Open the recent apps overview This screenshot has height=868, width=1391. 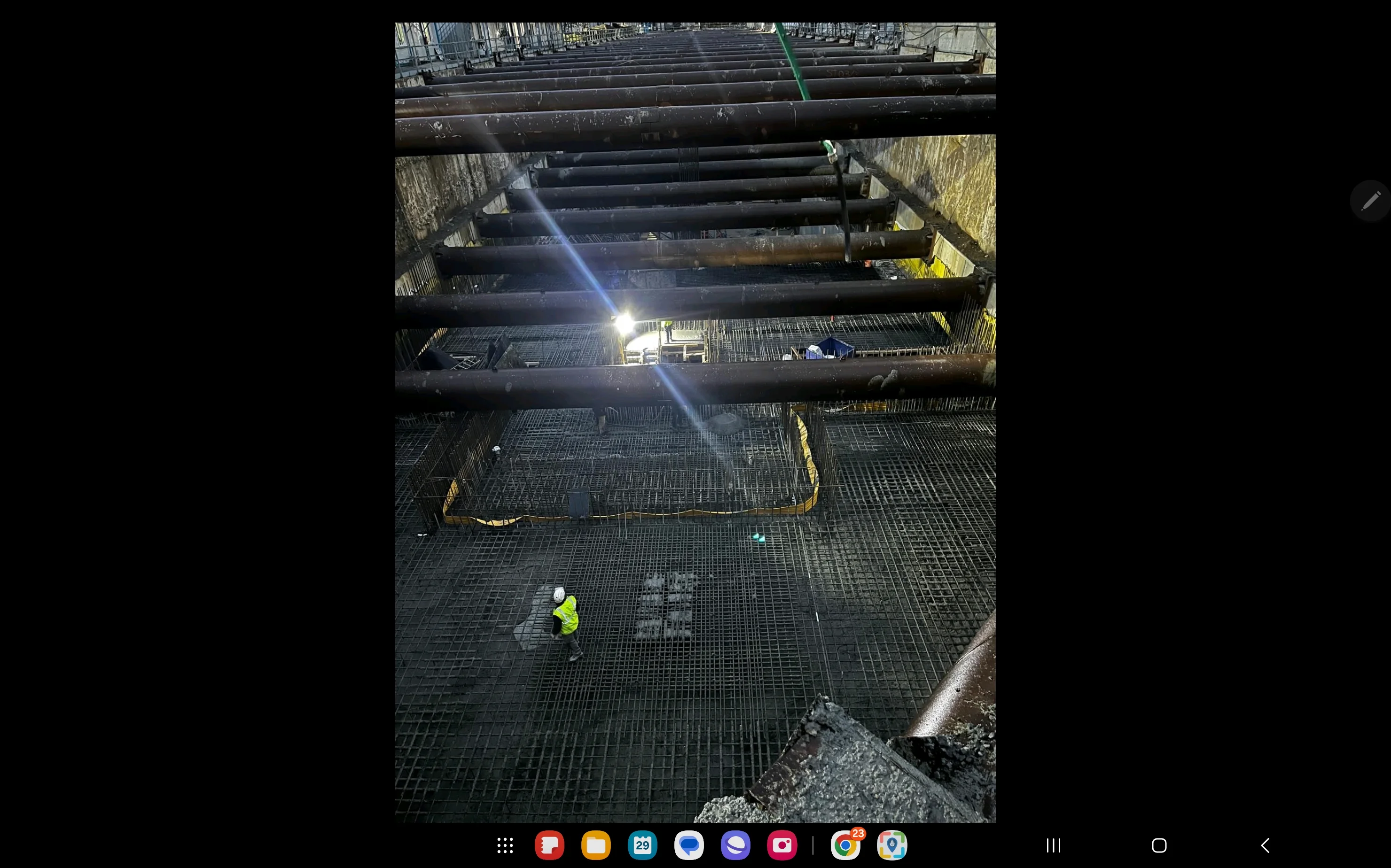(1052, 845)
